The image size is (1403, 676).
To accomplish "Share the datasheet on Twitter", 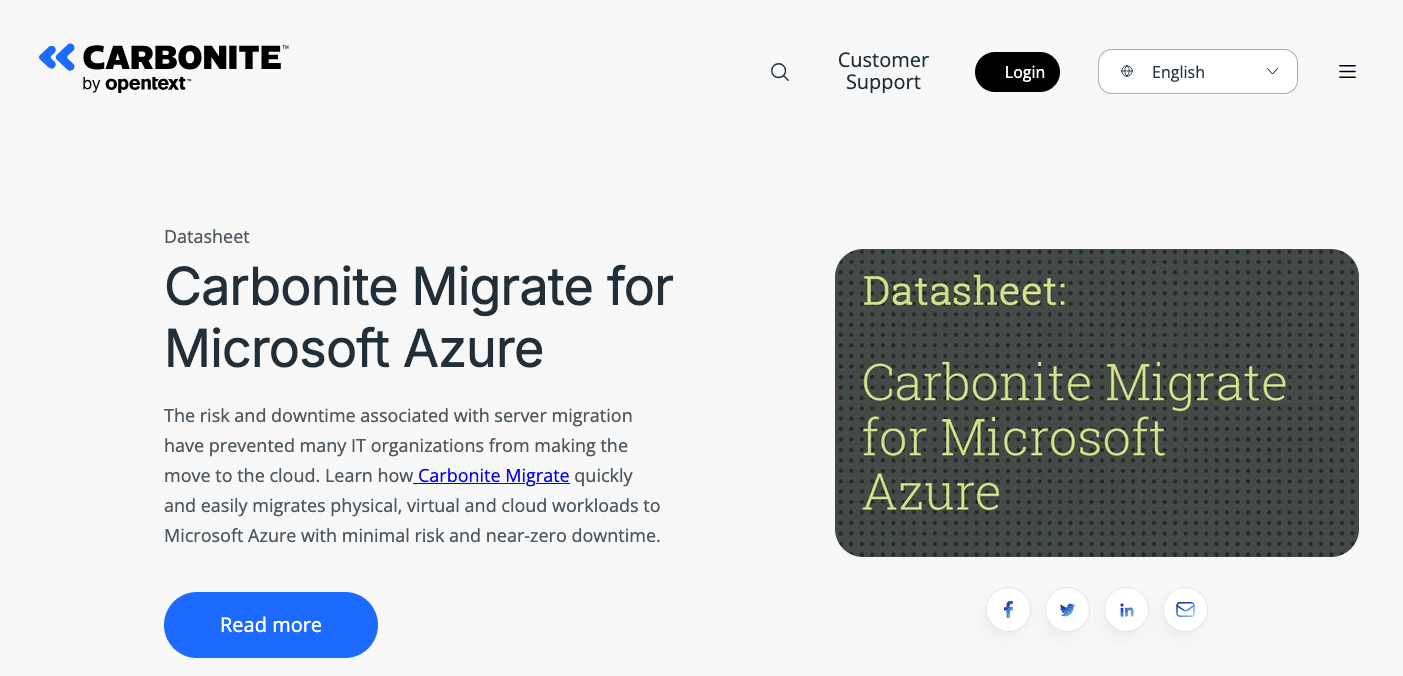I will click(1067, 609).
